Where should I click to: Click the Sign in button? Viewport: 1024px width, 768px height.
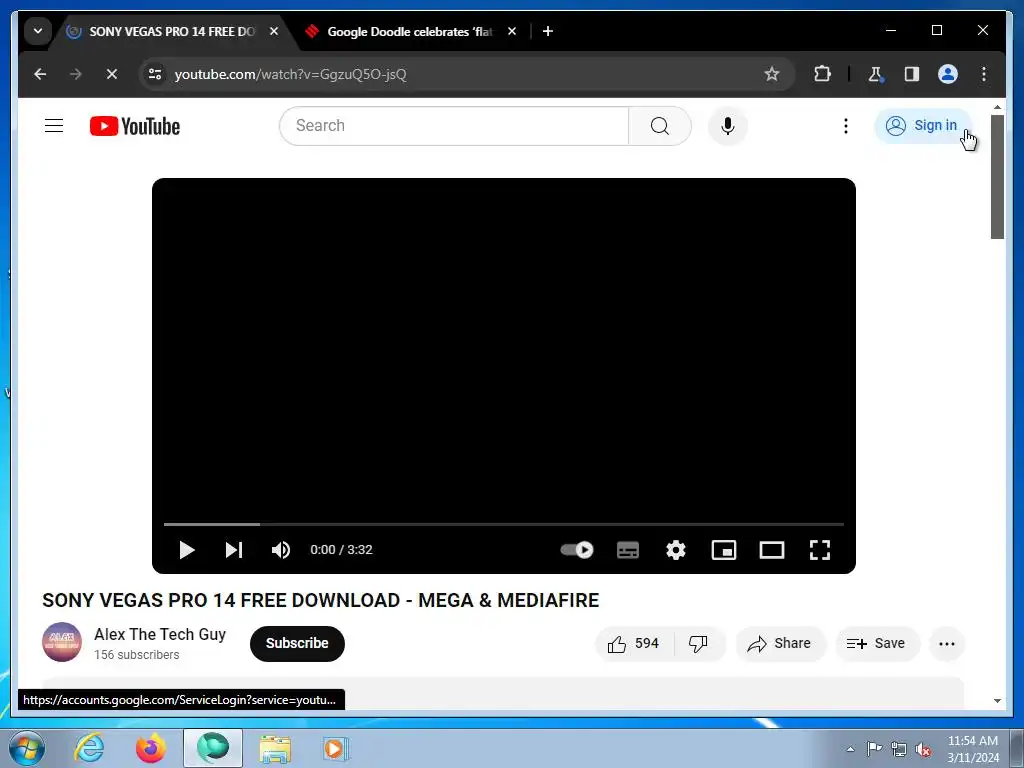[922, 125]
